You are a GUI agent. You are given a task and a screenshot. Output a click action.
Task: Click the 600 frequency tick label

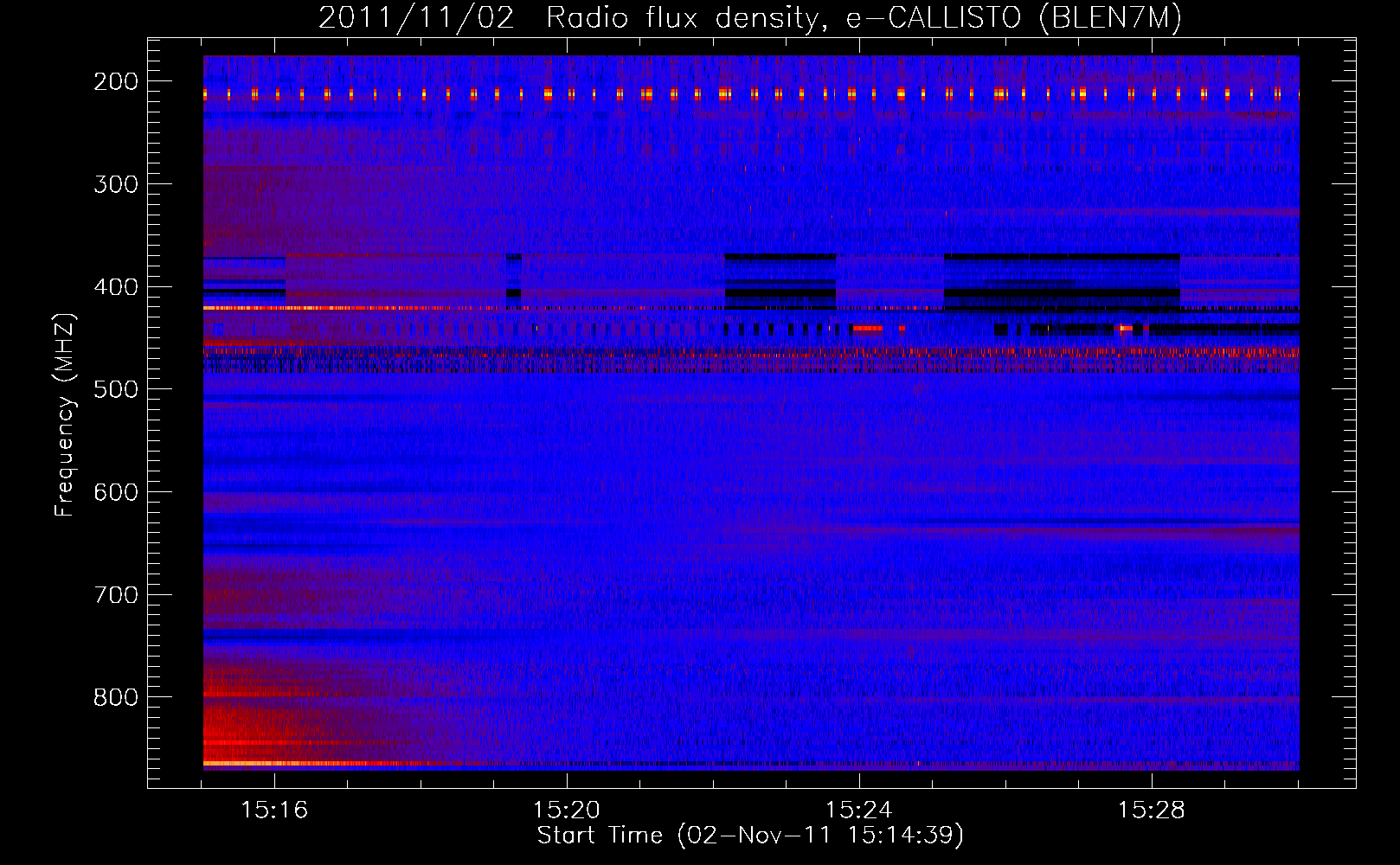(x=116, y=492)
